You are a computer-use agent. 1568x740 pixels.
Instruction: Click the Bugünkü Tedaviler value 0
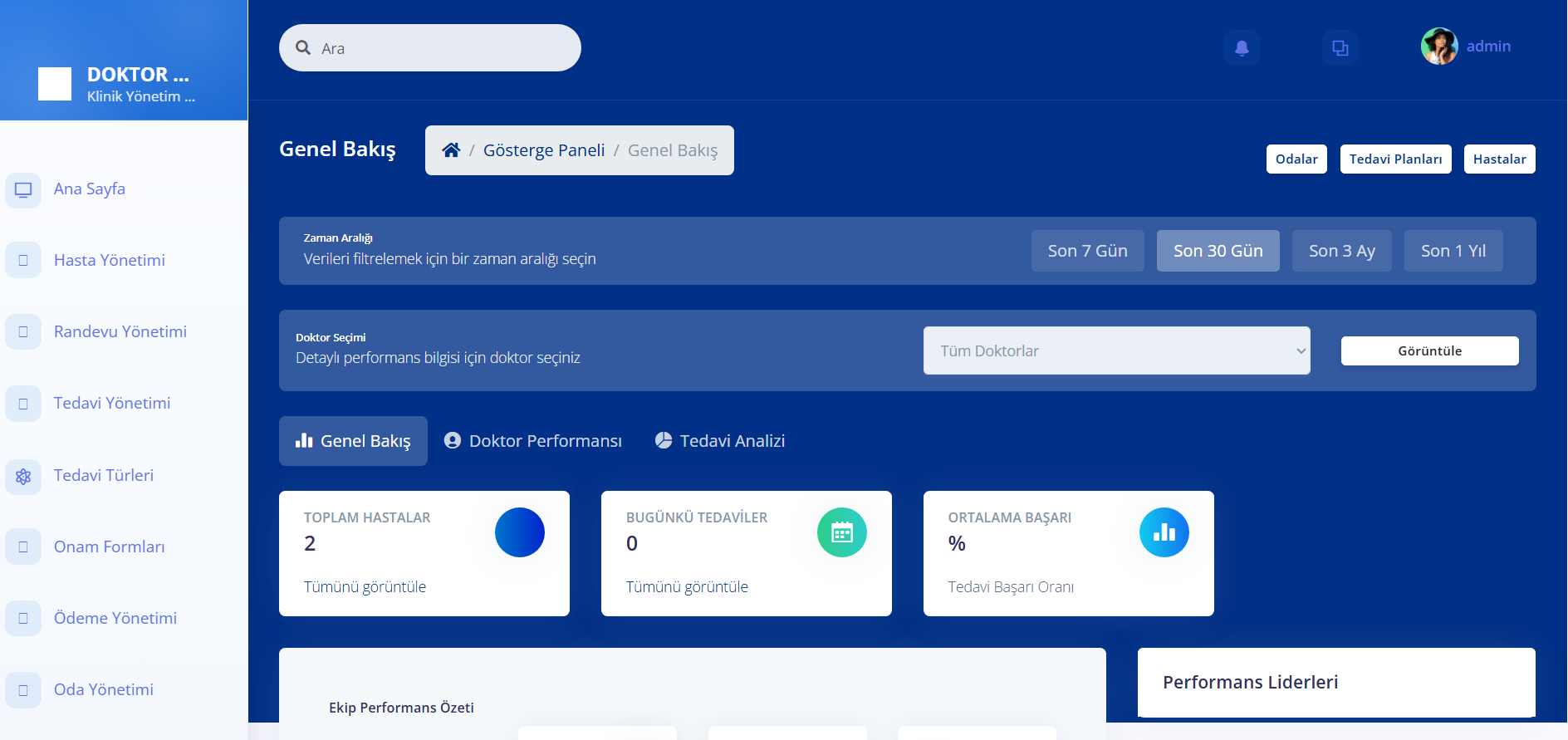[x=632, y=543]
